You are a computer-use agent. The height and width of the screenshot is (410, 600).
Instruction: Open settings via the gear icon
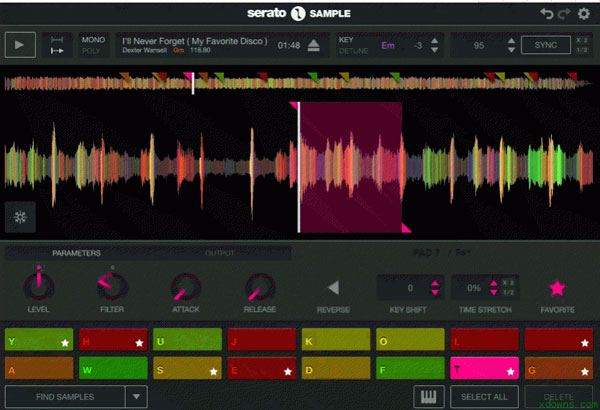point(584,14)
